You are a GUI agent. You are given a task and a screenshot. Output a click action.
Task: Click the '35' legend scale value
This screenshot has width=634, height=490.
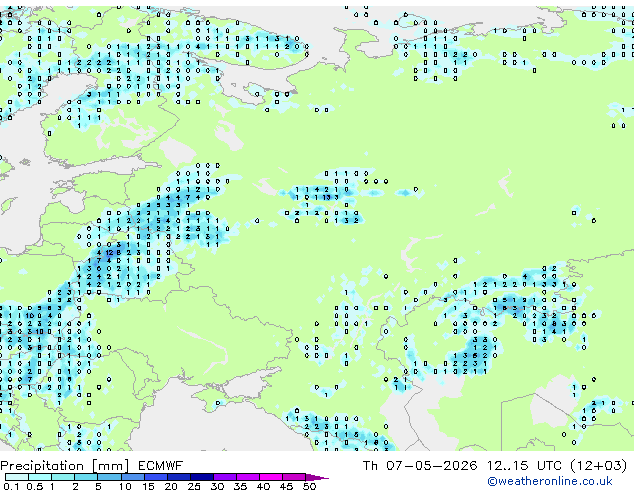point(240,486)
